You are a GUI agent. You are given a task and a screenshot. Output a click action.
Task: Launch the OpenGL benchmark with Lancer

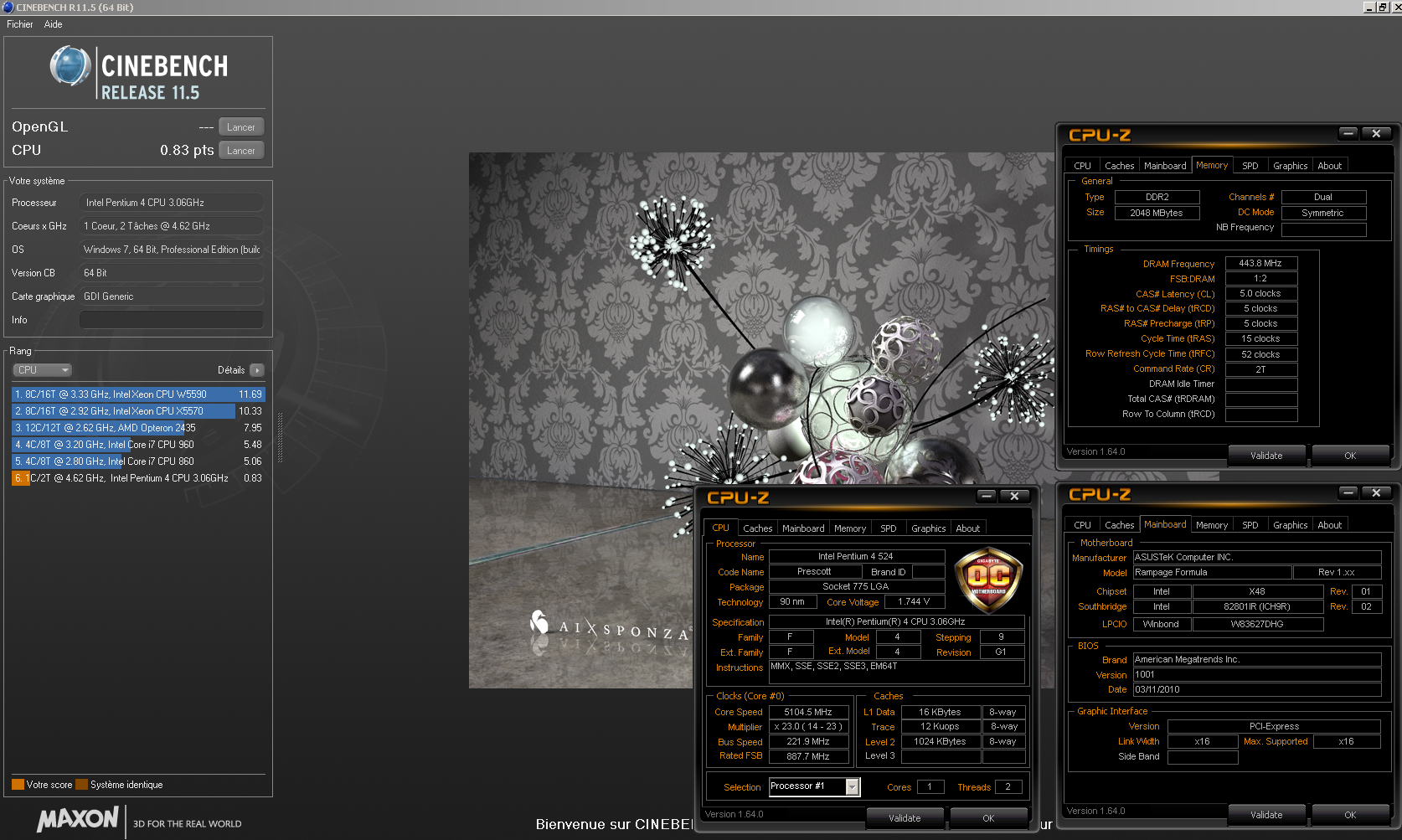pyautogui.click(x=241, y=127)
